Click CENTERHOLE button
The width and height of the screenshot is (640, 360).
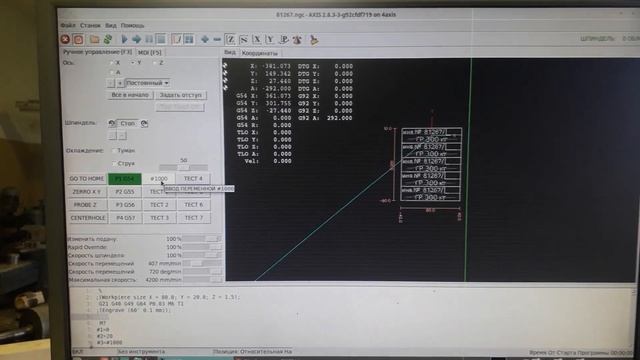click(87, 218)
